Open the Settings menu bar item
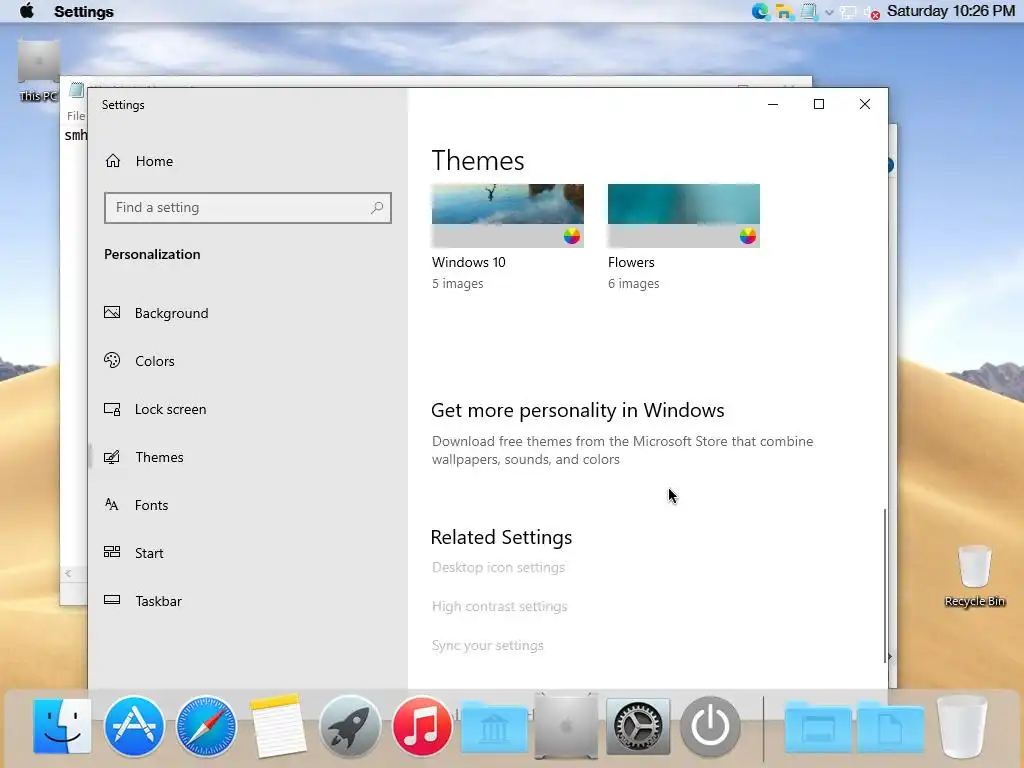This screenshot has width=1024, height=768. [84, 12]
